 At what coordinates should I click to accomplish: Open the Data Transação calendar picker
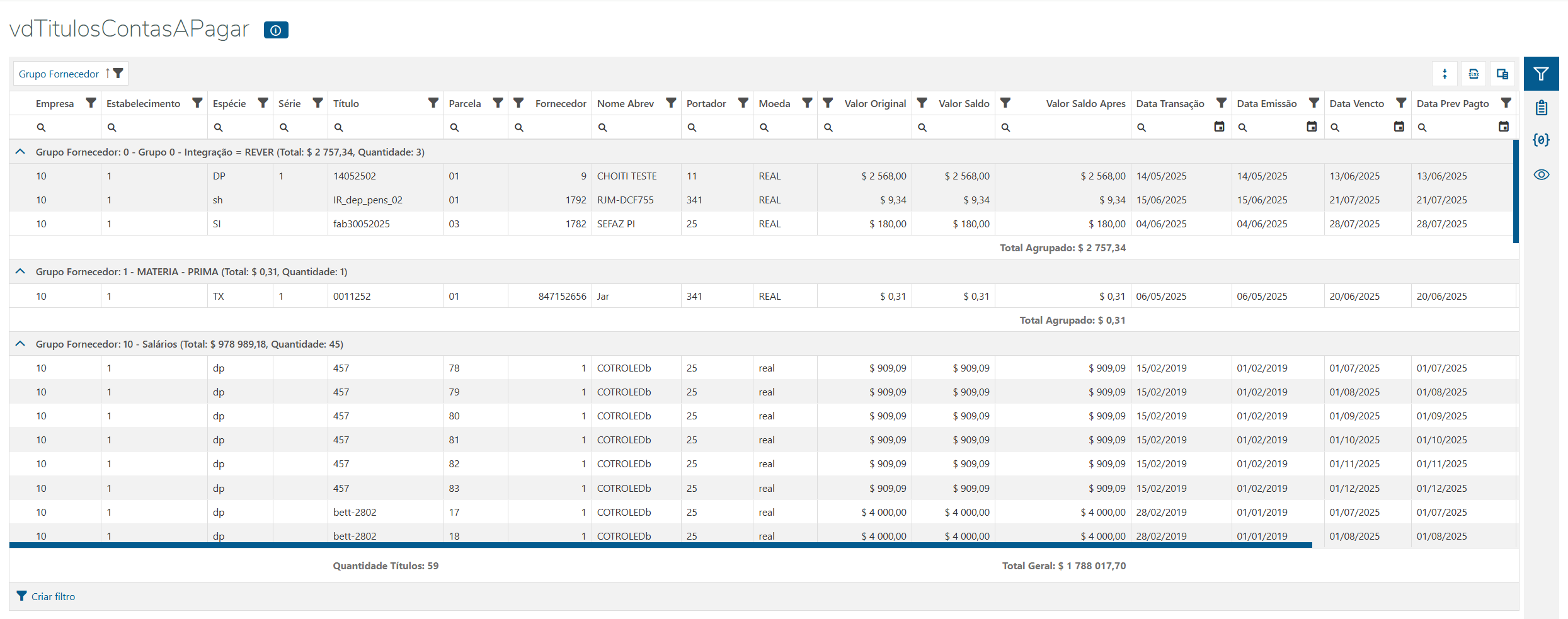[1219, 127]
